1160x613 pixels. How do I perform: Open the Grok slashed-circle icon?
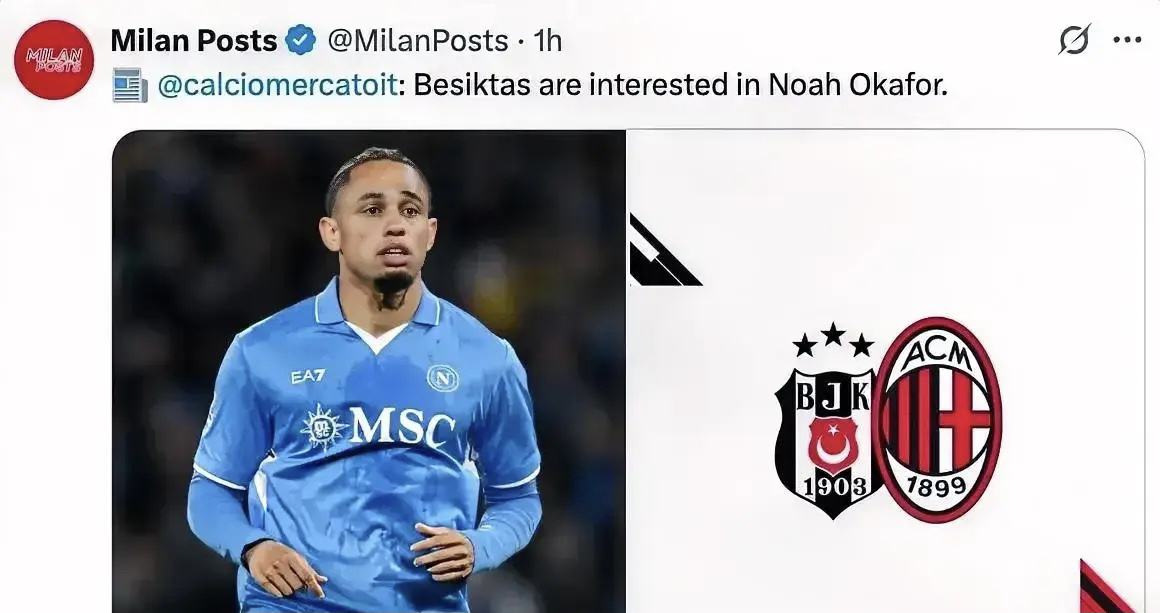[1074, 40]
